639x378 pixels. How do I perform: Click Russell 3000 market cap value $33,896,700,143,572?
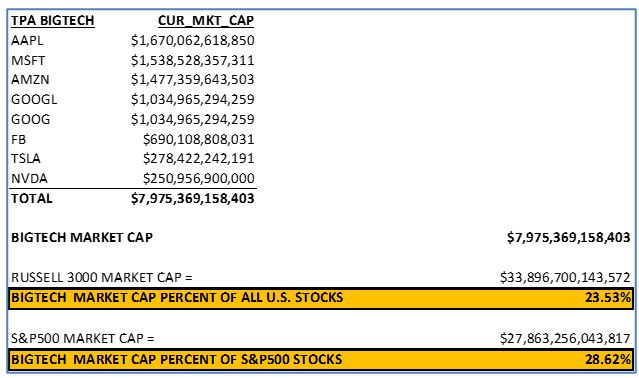click(x=565, y=277)
